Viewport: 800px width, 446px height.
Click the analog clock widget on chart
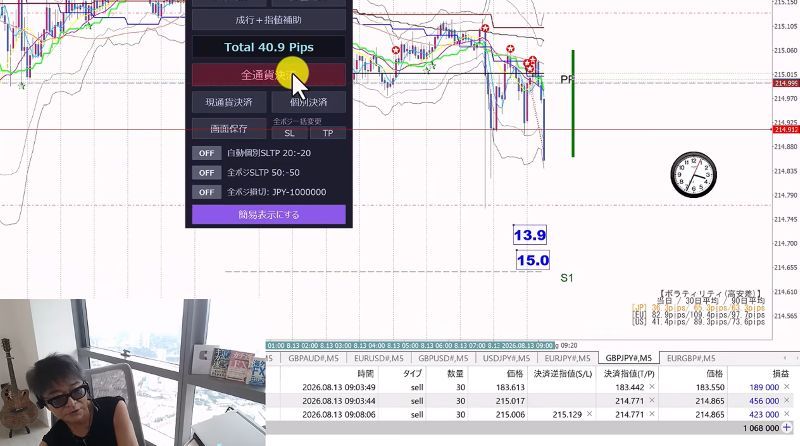pyautogui.click(x=693, y=175)
